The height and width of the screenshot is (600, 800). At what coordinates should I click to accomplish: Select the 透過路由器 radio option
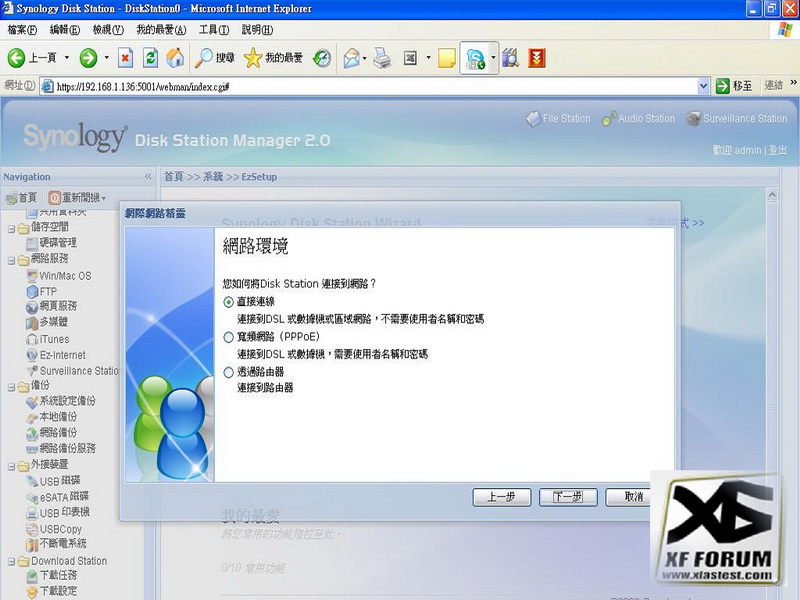coord(229,372)
